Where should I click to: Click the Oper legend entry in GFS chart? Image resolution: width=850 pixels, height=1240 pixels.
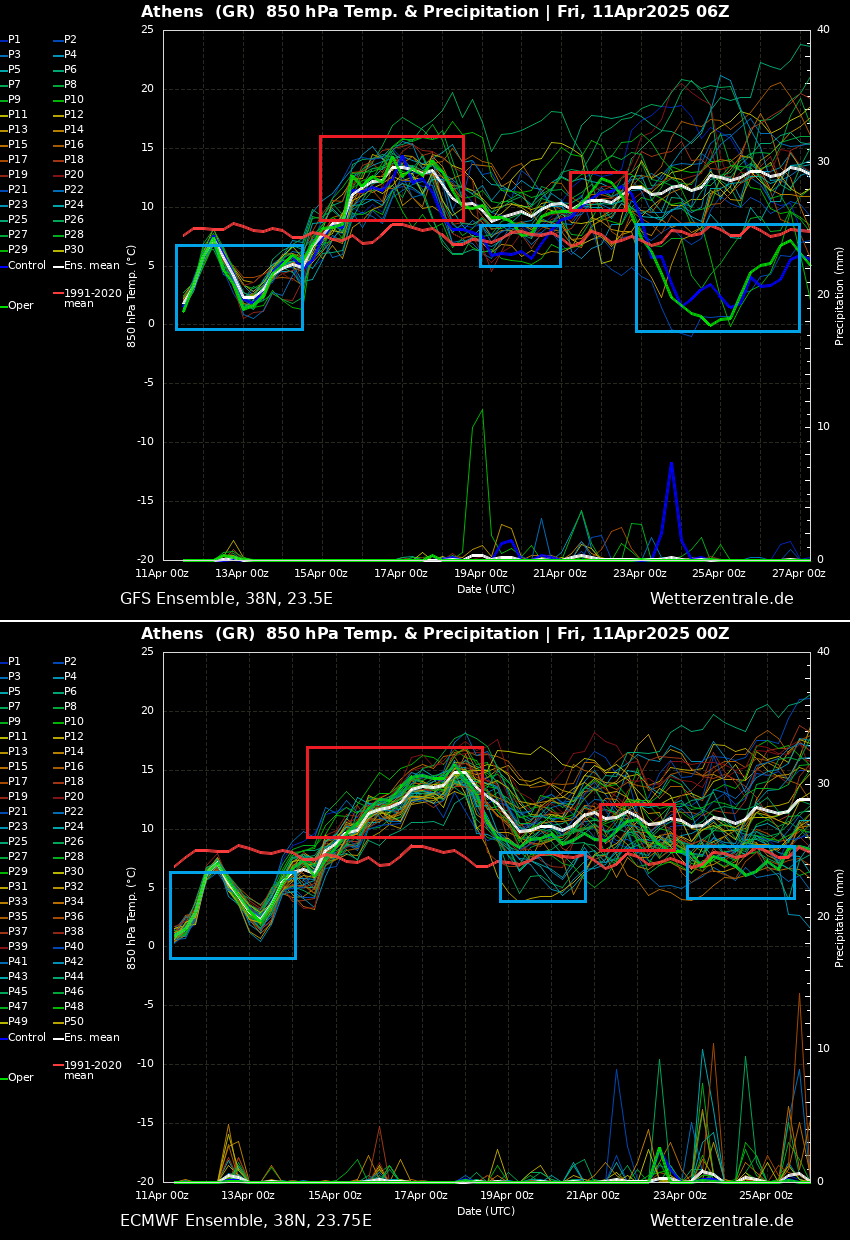tap(20, 306)
